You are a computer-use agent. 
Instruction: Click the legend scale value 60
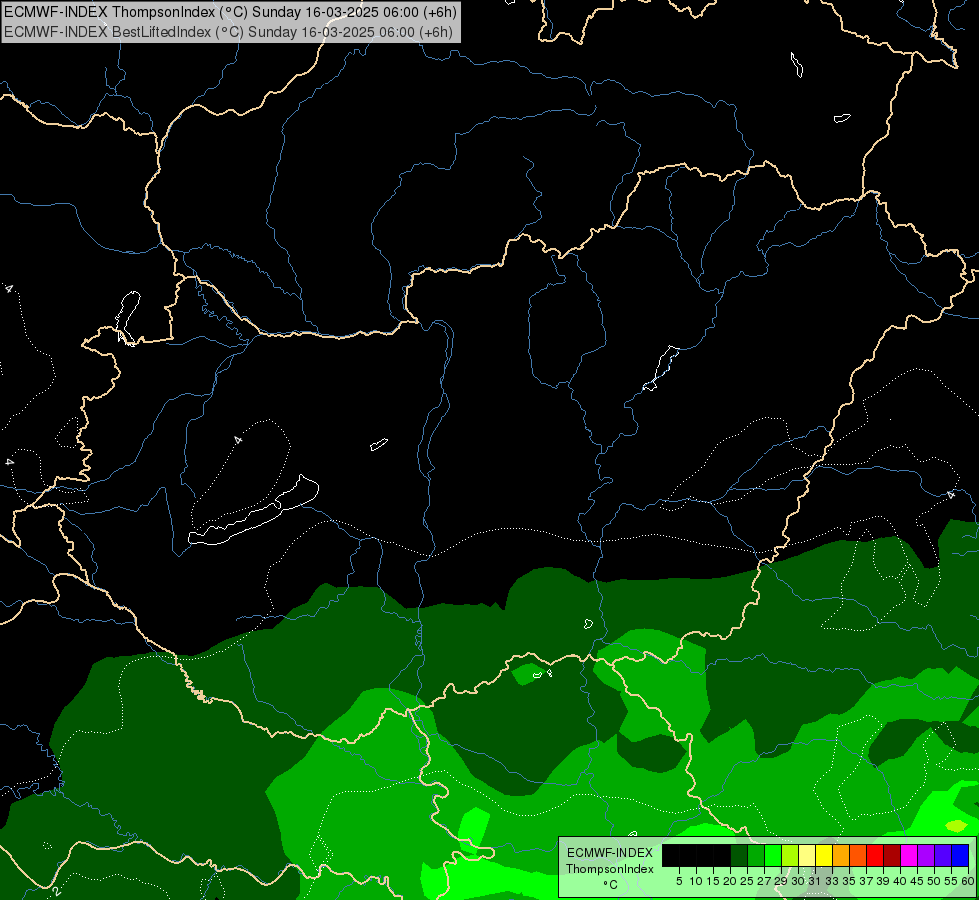click(x=968, y=881)
